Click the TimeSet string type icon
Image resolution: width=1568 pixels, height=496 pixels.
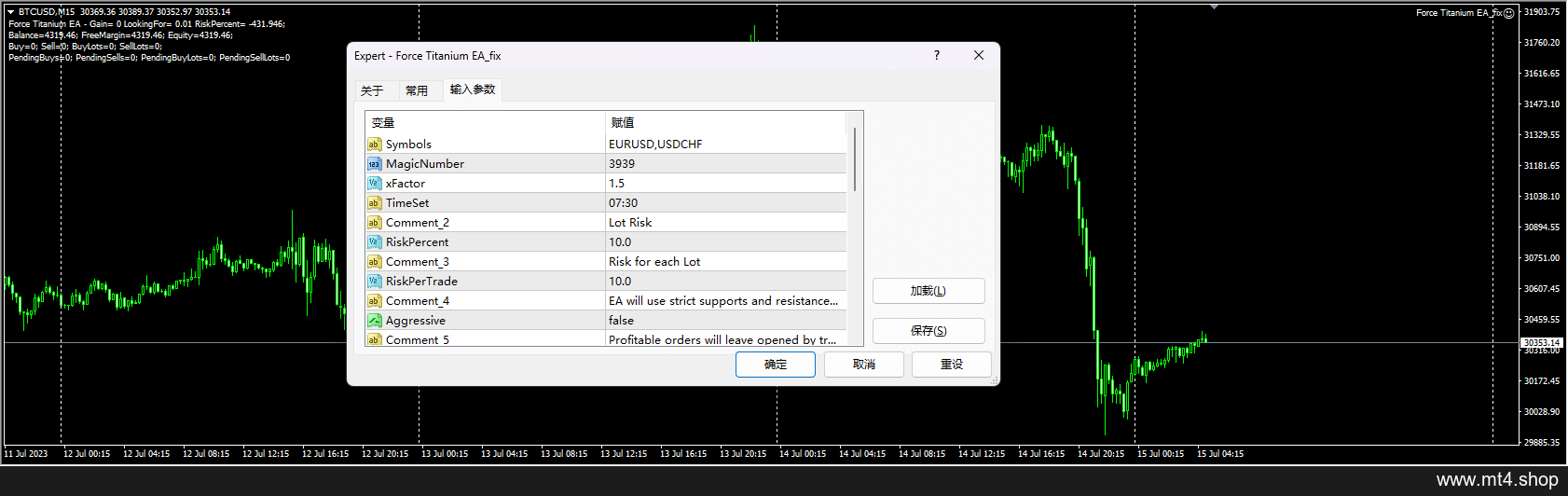(x=374, y=203)
